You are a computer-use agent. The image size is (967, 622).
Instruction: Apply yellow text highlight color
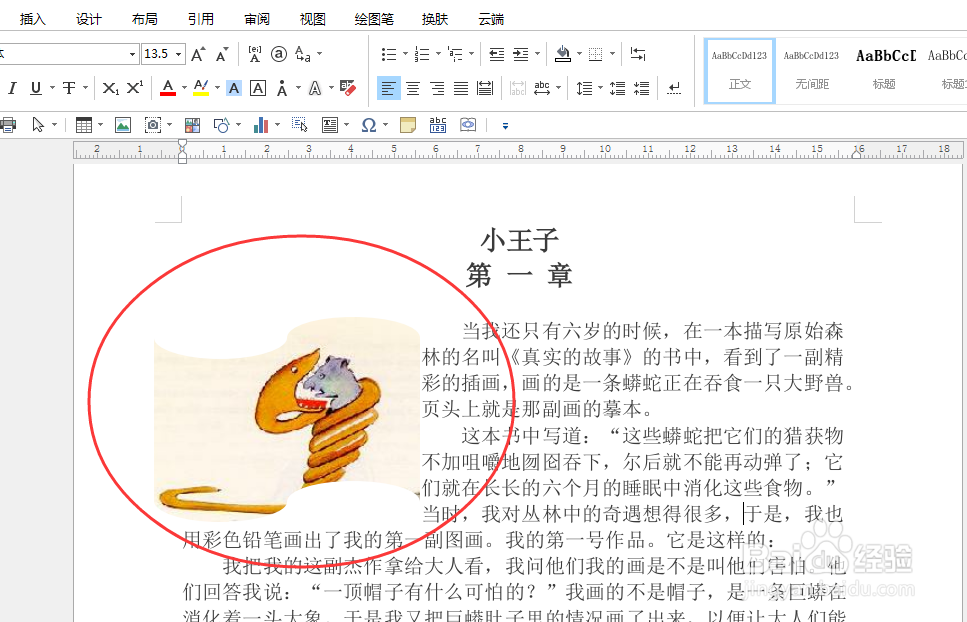(x=201, y=88)
